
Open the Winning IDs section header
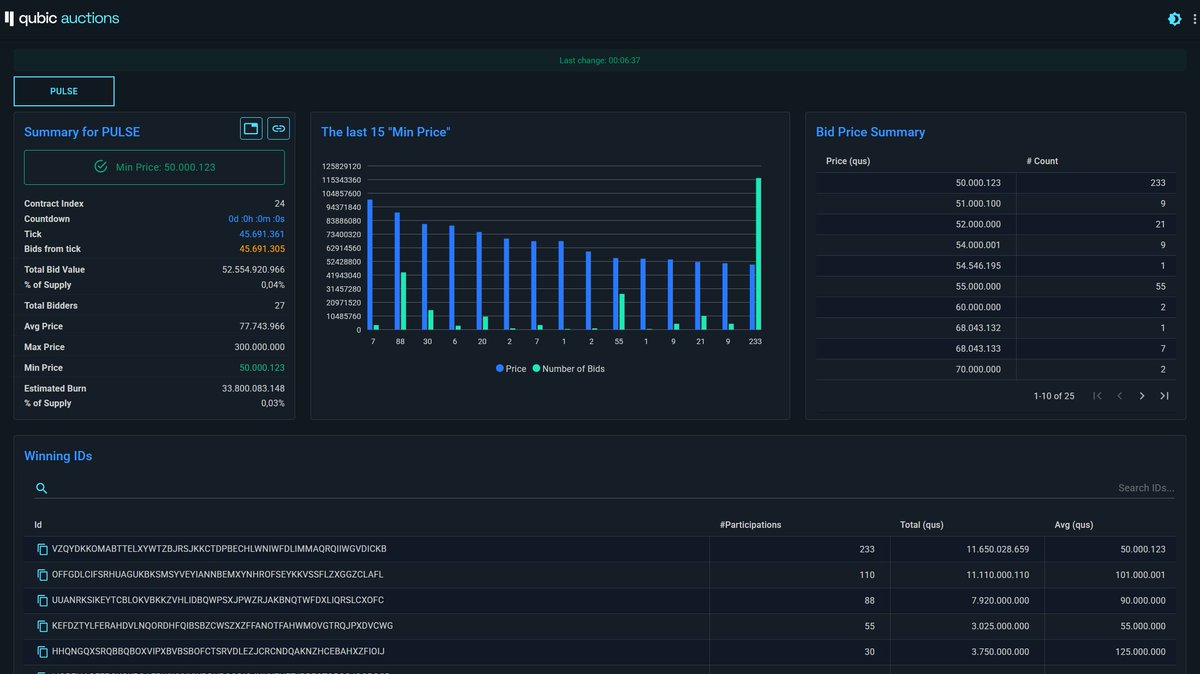56,455
